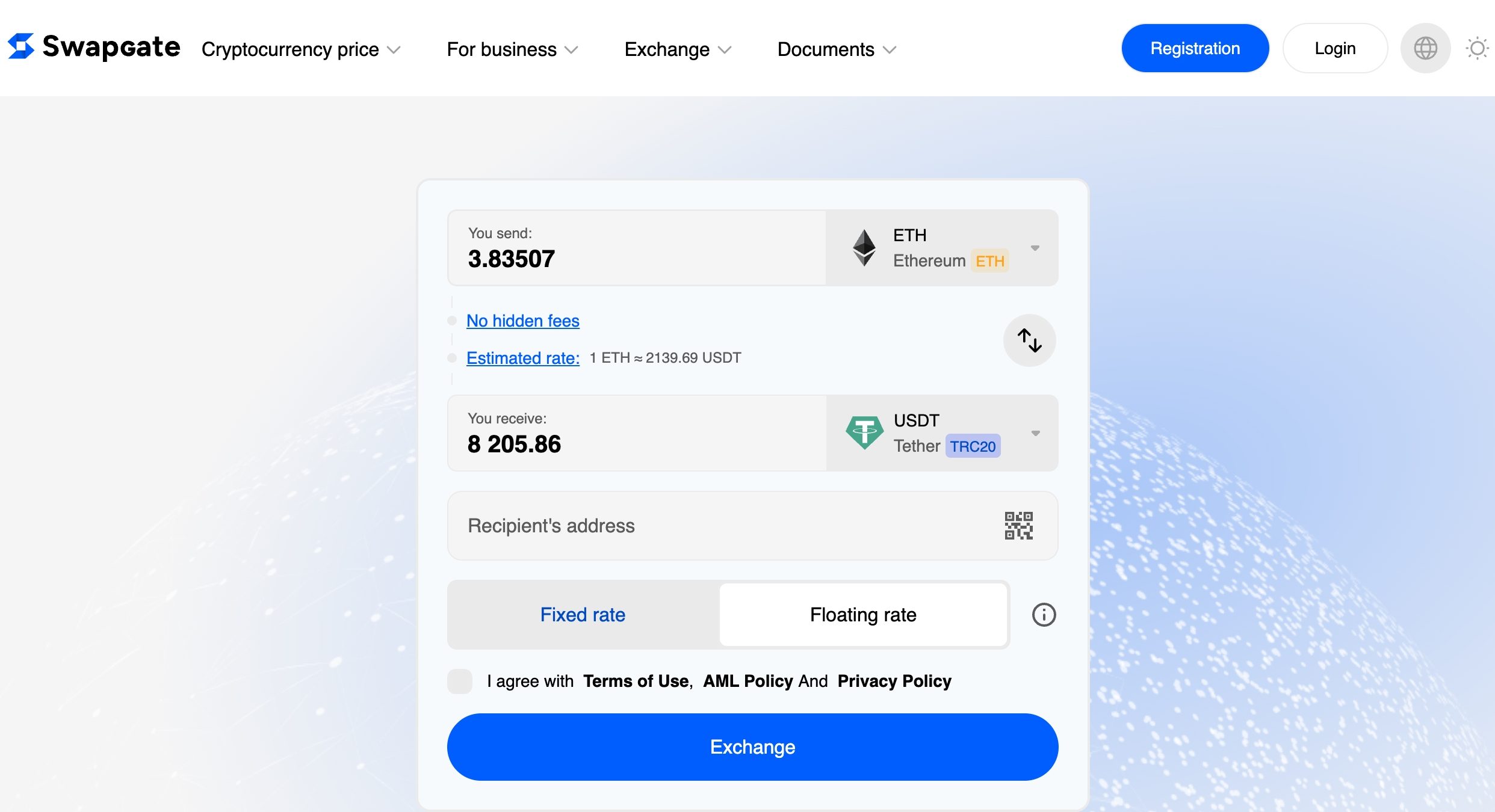Swap send and receive currencies
Image resolution: width=1495 pixels, height=812 pixels.
1029,340
